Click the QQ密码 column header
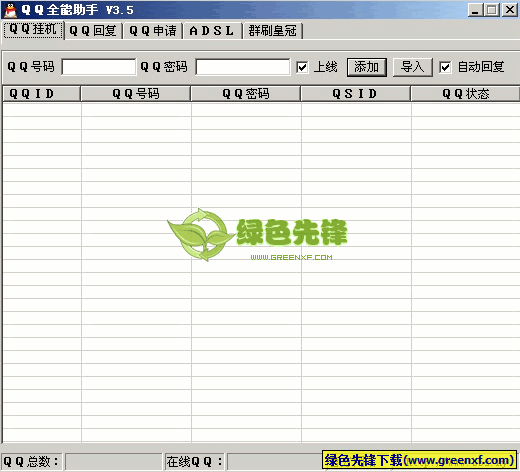 point(246,94)
